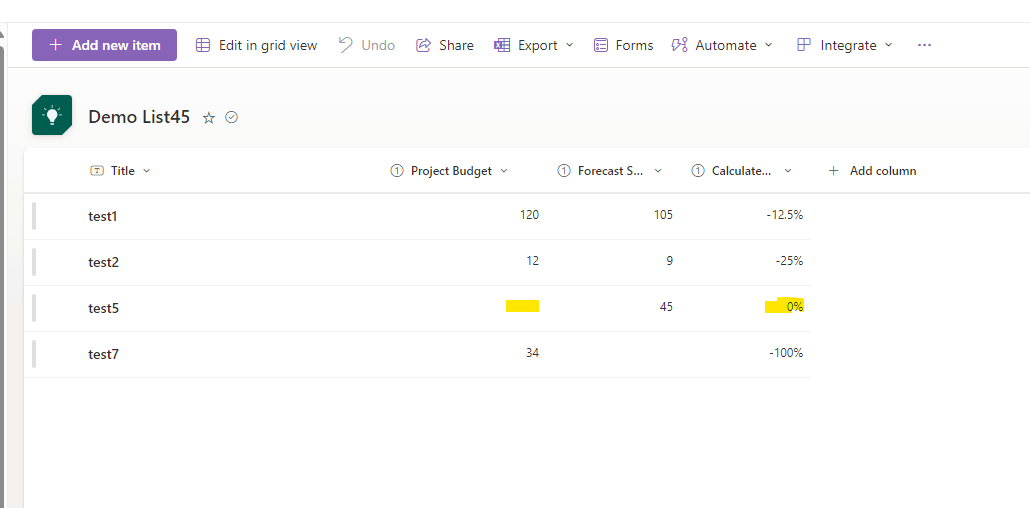Click the Integrate icon
Image resolution: width=1030 pixels, height=508 pixels.
click(x=803, y=45)
